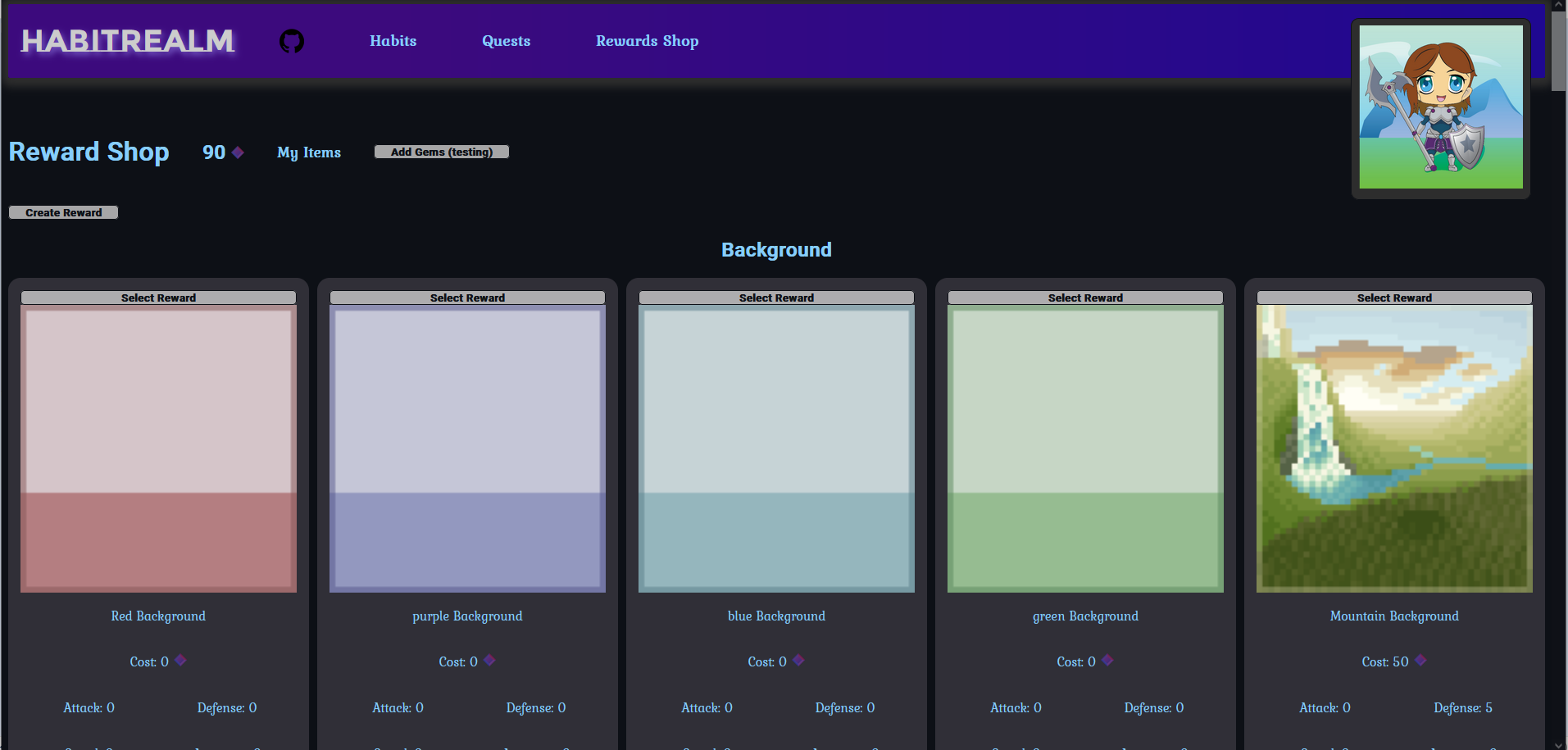Click the gem icon in green Background cost
The height and width of the screenshot is (750, 1568).
point(1107,660)
